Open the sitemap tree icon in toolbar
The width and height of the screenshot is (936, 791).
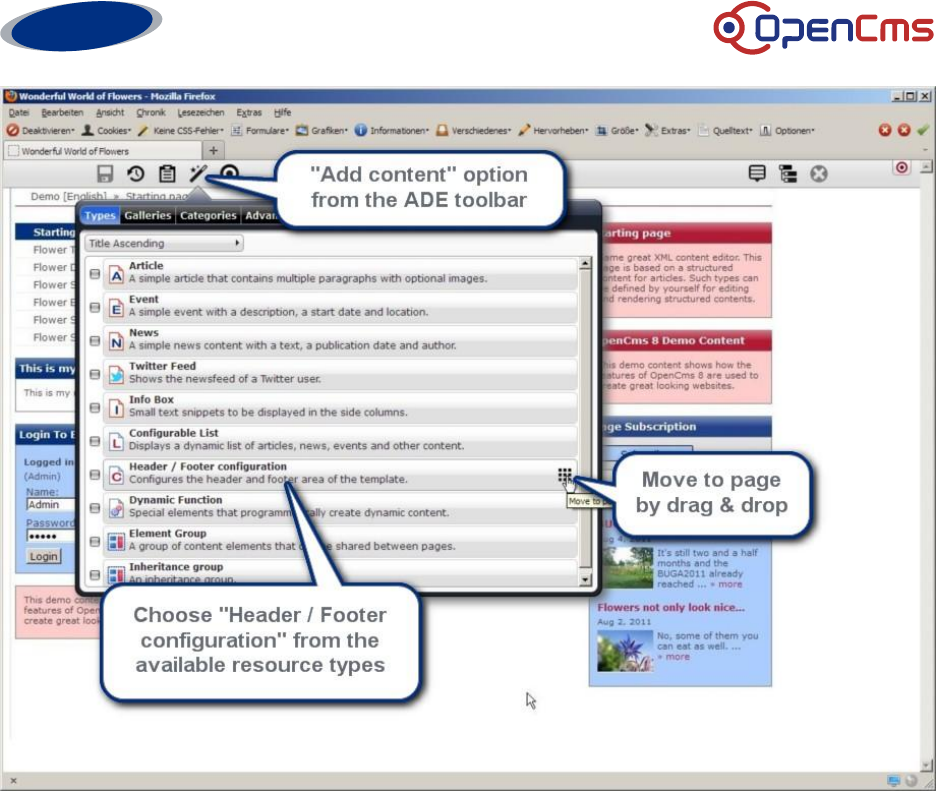tap(788, 174)
